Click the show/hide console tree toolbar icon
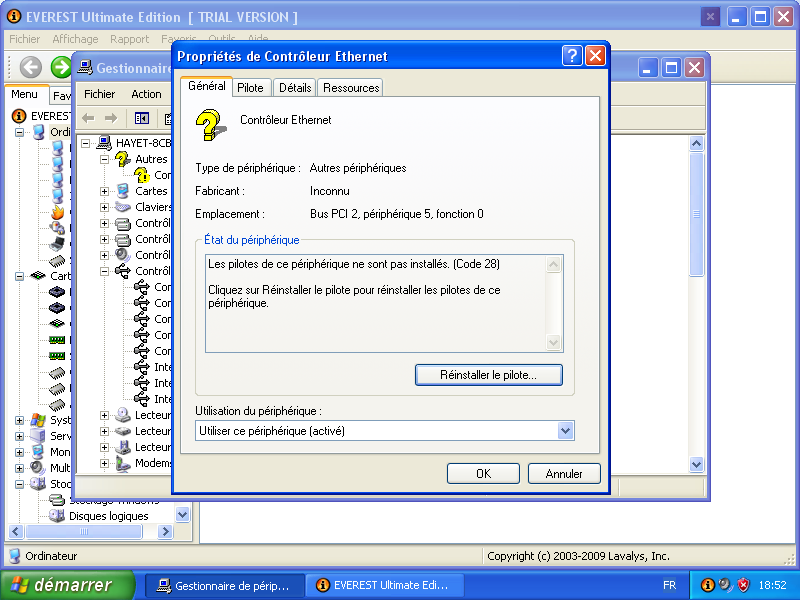Image resolution: width=800 pixels, height=600 pixels. pyautogui.click(x=142, y=118)
